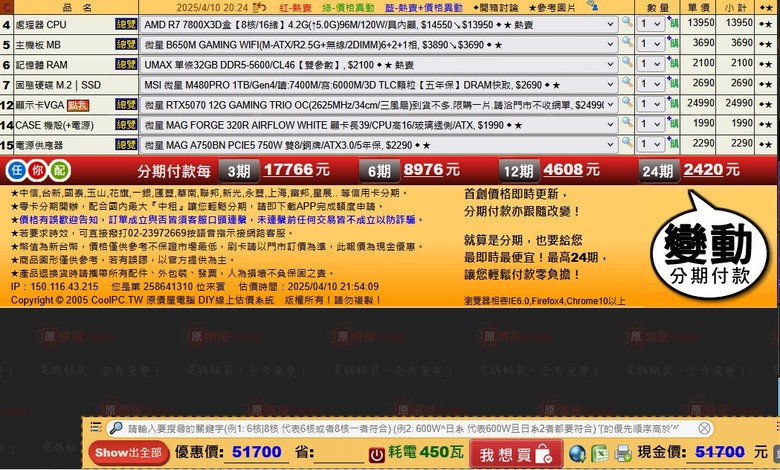780x470 pixels.
Task: Click the 現金價 51700 value field
Action: (x=720, y=452)
